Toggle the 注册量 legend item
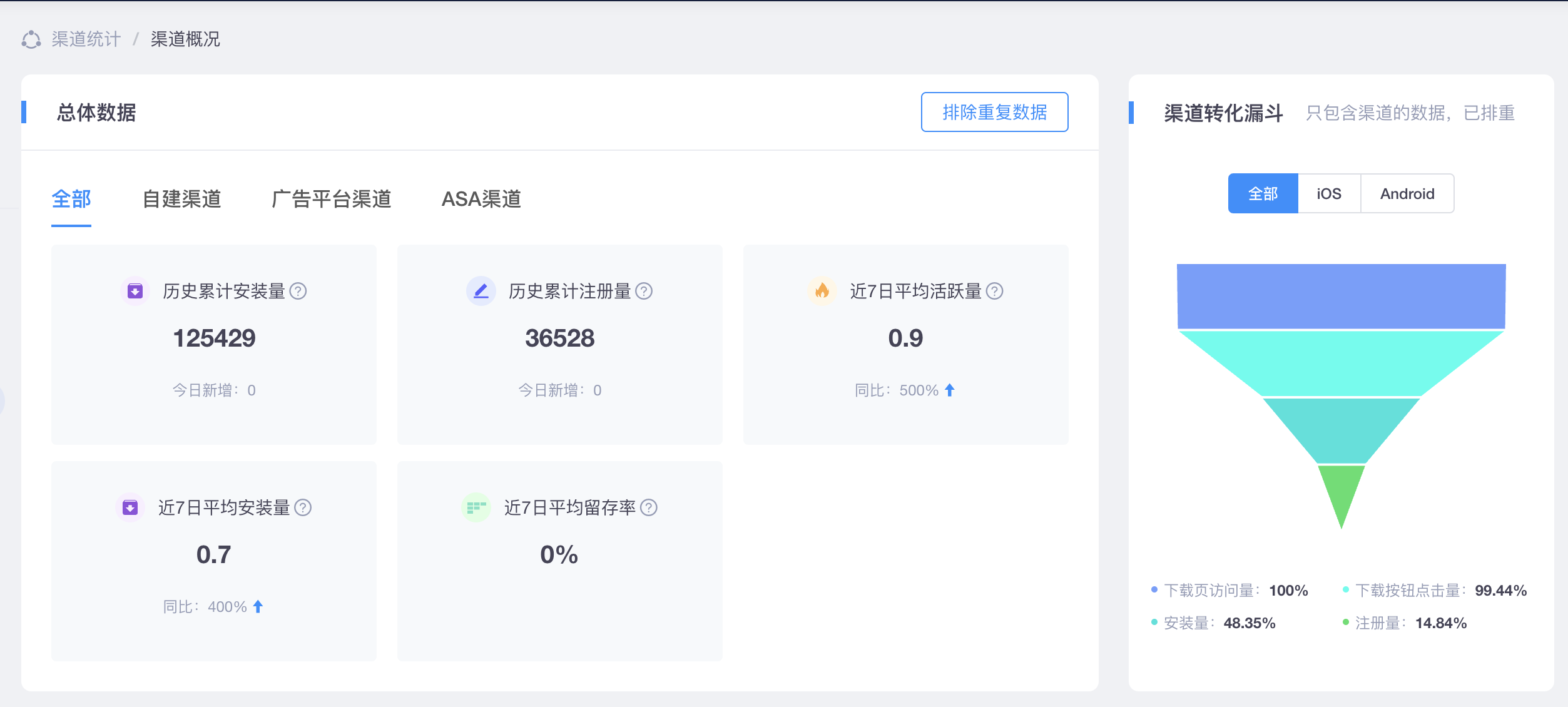Viewport: 1568px width, 707px height. [x=1405, y=623]
